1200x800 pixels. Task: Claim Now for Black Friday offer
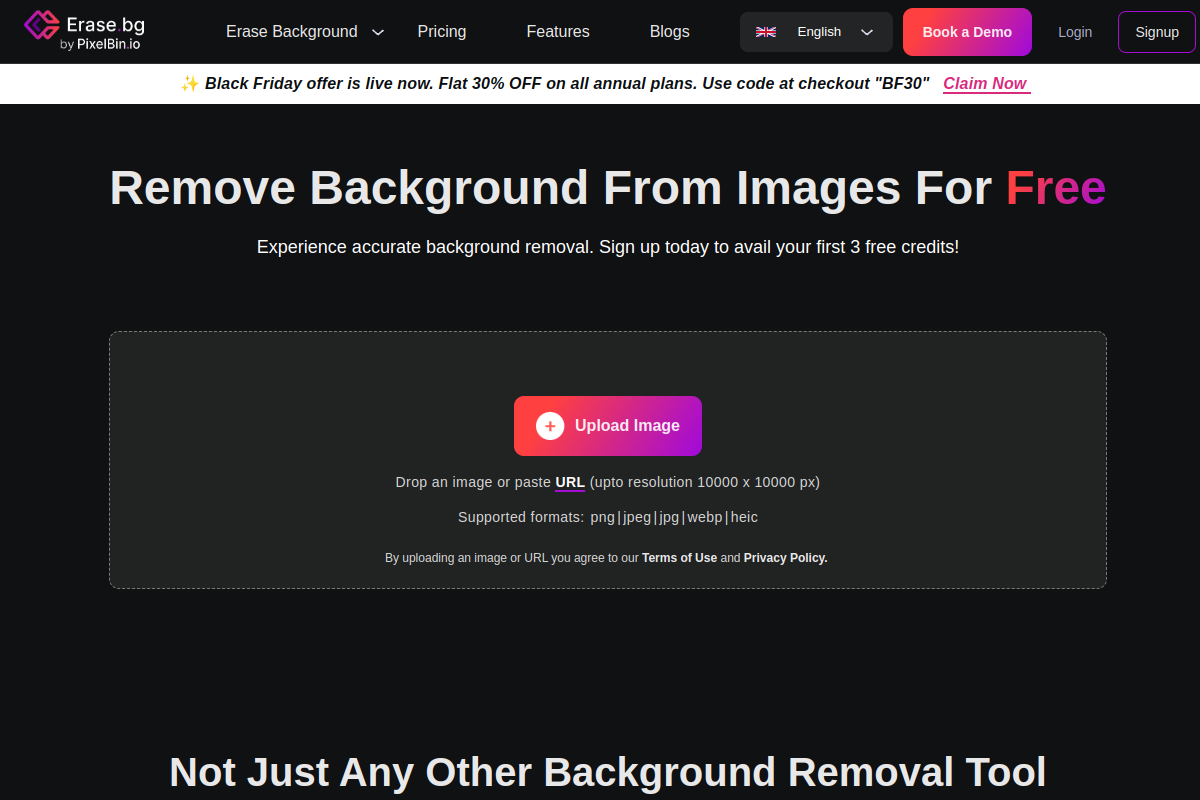[985, 84]
